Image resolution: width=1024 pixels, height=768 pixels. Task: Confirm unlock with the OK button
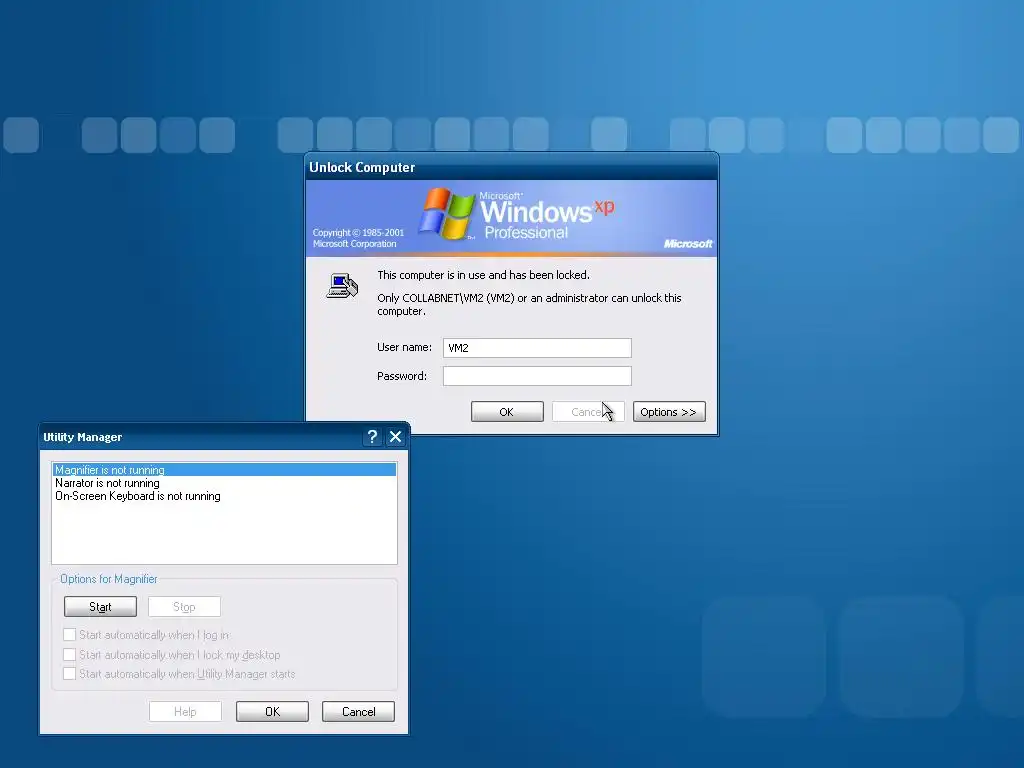(507, 412)
